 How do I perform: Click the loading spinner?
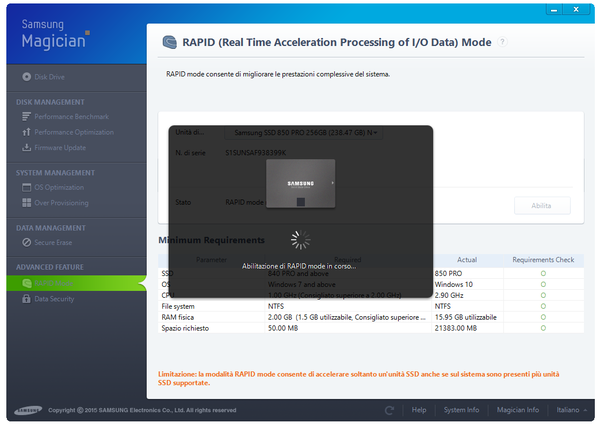pyautogui.click(x=300, y=240)
